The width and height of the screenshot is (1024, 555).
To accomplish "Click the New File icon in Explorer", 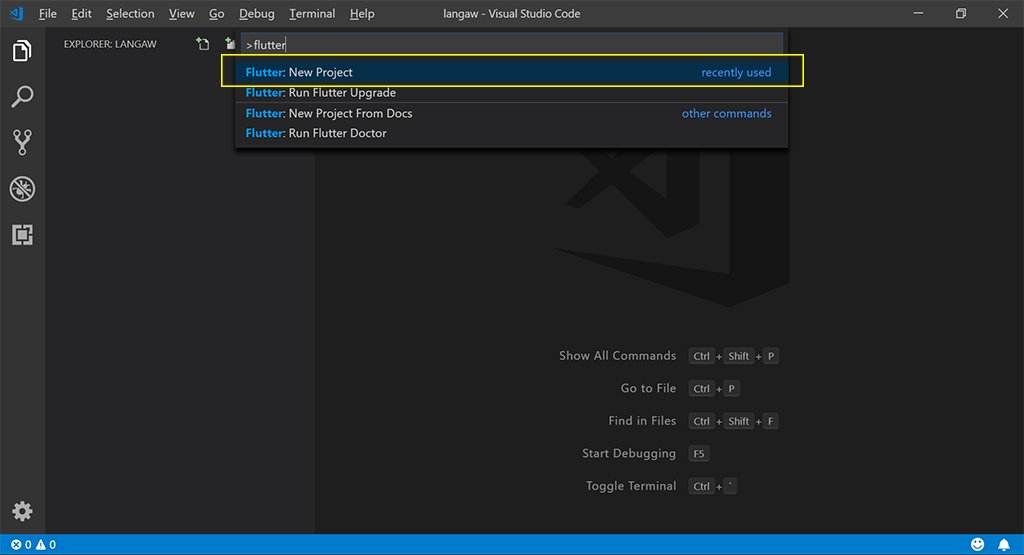I will (203, 44).
